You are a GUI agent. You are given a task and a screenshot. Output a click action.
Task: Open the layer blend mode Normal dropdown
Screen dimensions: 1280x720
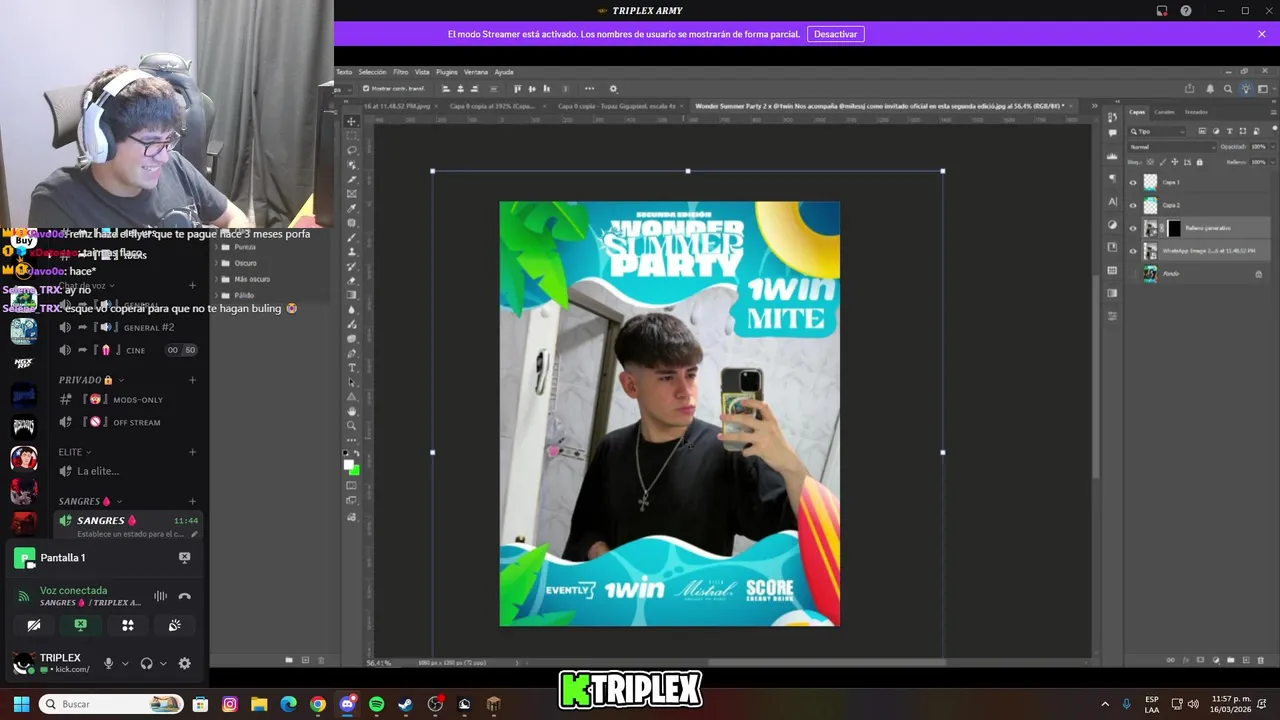click(x=1172, y=147)
